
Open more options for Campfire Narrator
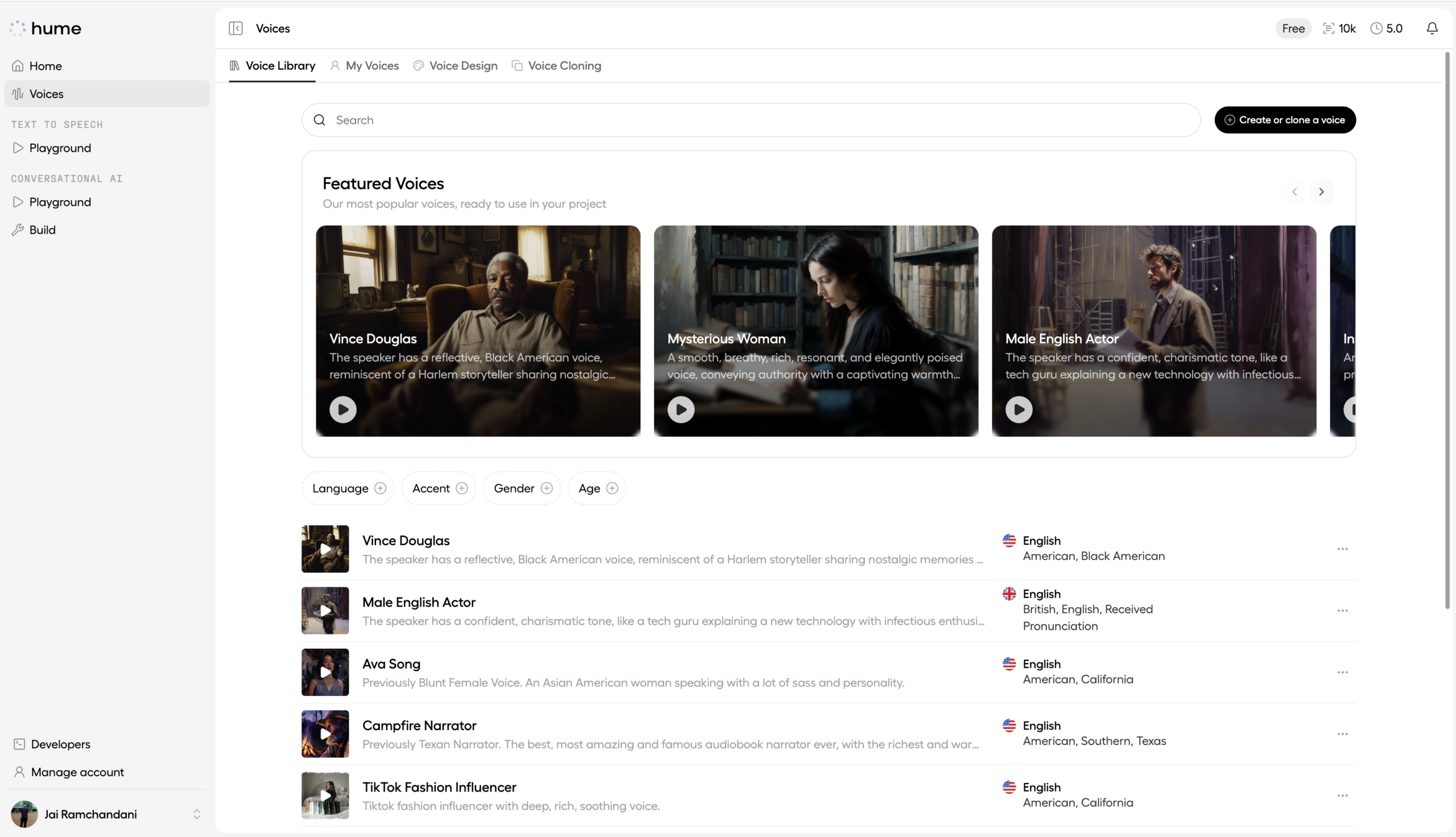[1342, 734]
